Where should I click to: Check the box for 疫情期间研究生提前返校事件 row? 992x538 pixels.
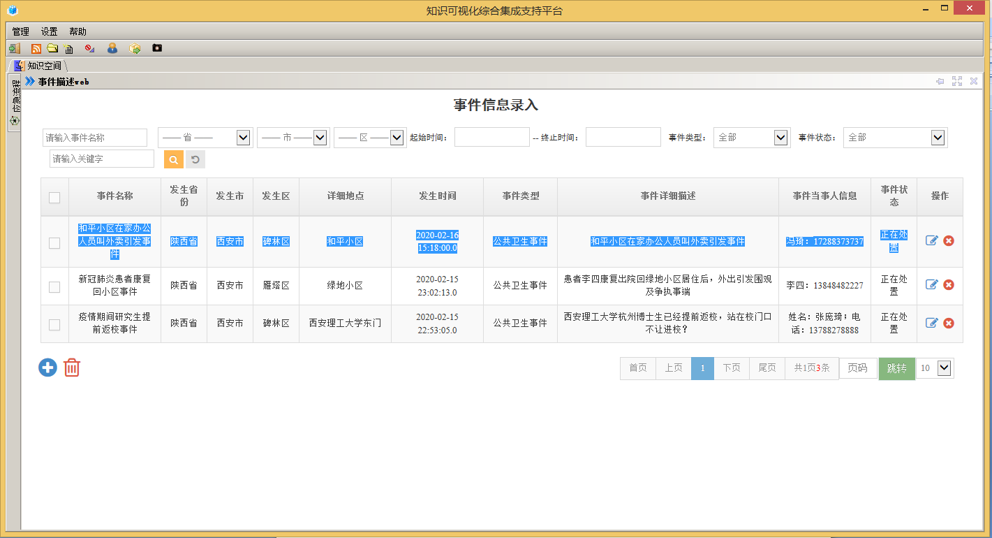point(54,325)
